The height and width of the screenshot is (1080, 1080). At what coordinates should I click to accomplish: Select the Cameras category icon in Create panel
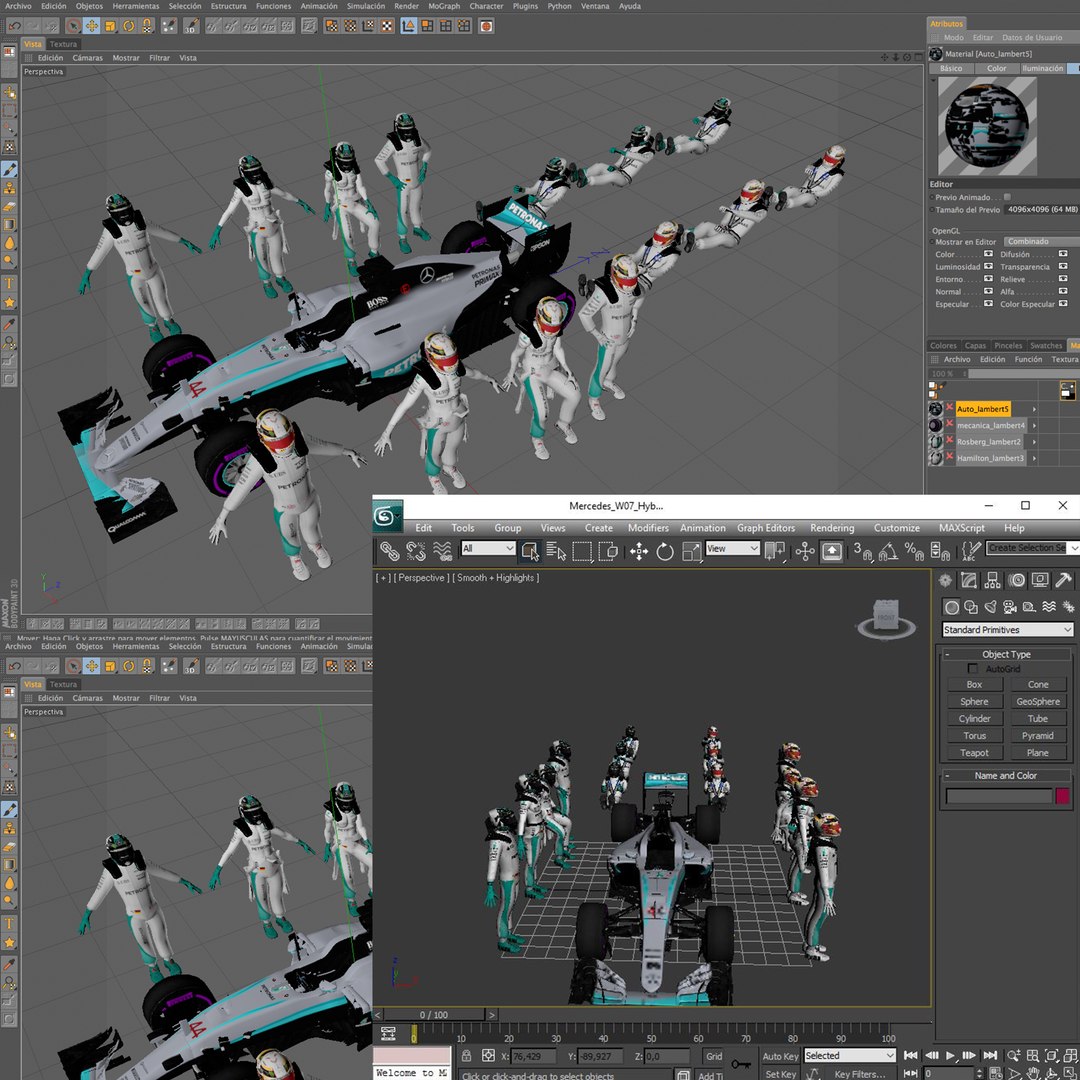coord(1010,607)
